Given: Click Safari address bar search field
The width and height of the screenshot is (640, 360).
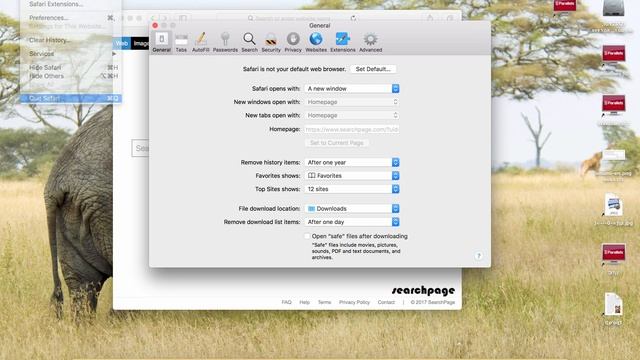Looking at the screenshot, I should point(290,18).
